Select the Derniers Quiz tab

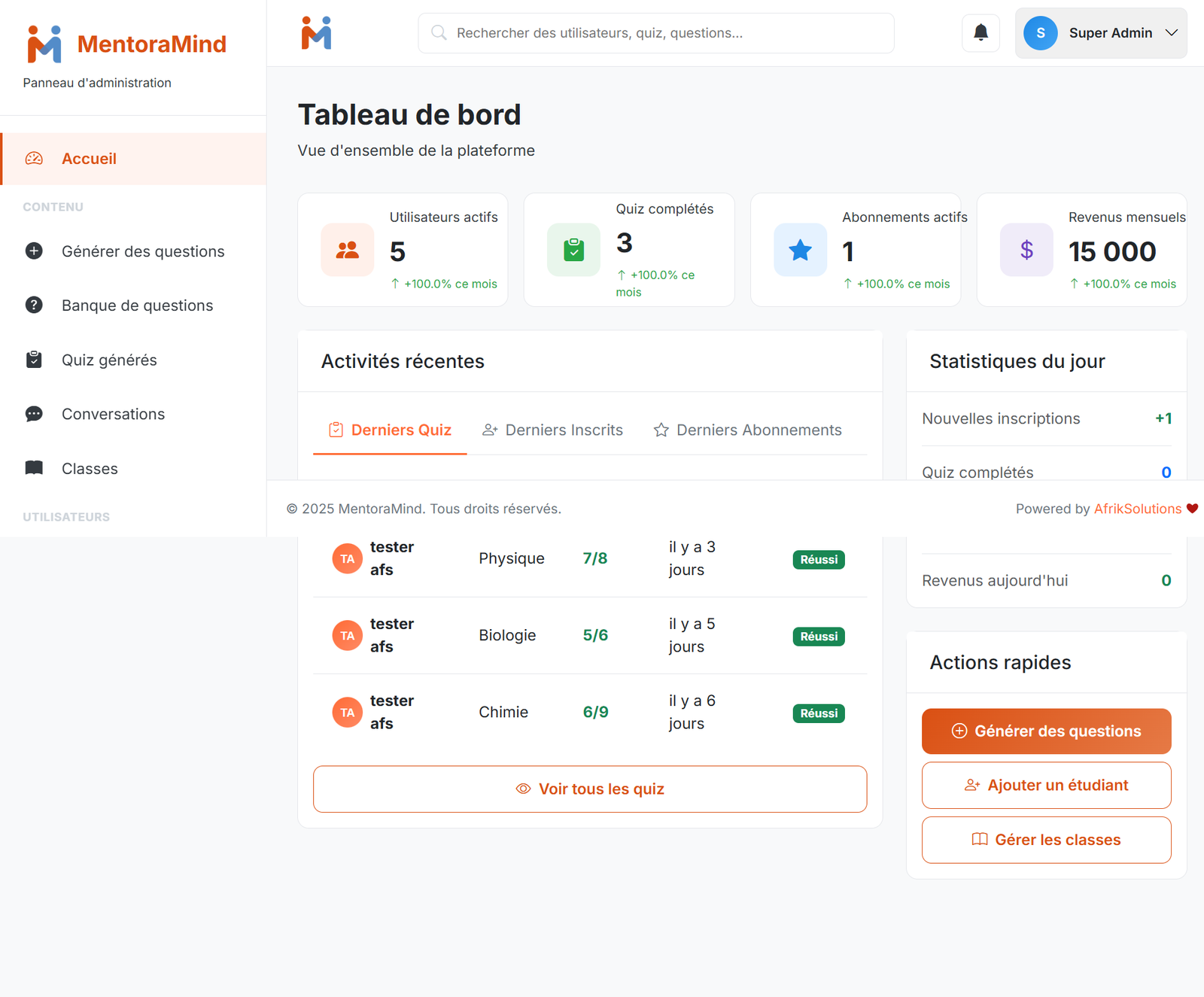pyautogui.click(x=390, y=430)
